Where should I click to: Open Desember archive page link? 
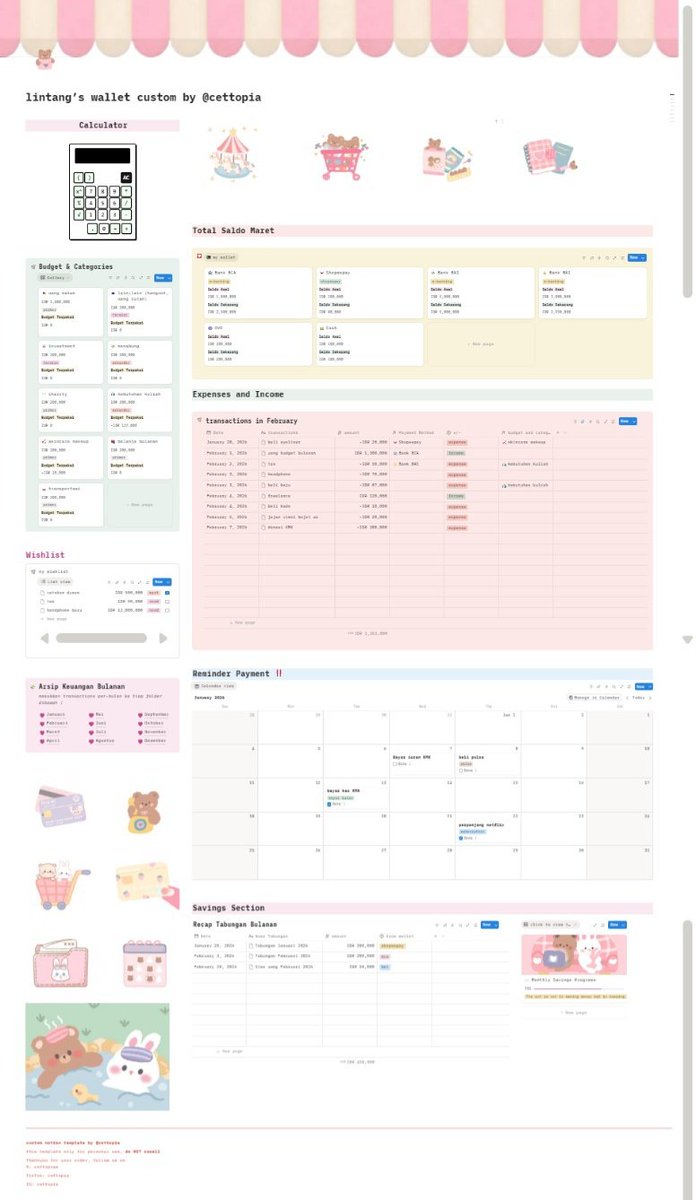pyautogui.click(x=153, y=741)
